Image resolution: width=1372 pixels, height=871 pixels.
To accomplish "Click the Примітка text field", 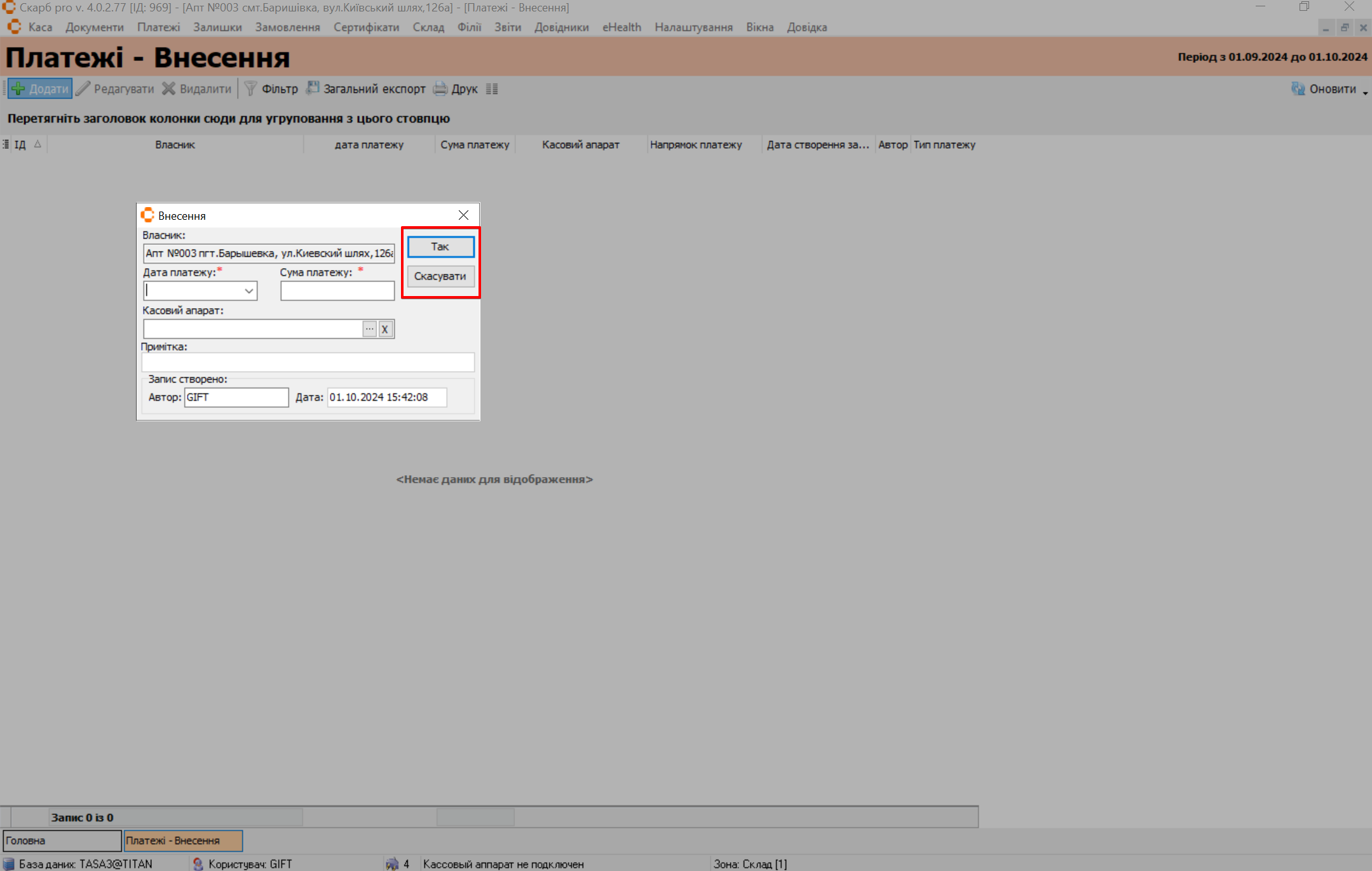I will coord(308,362).
